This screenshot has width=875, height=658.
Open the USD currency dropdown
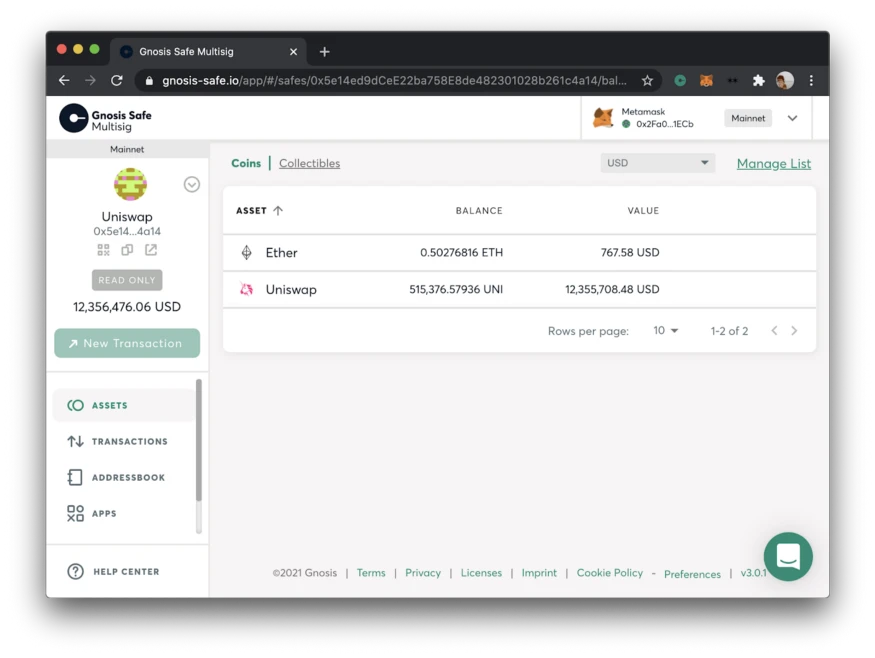(657, 163)
